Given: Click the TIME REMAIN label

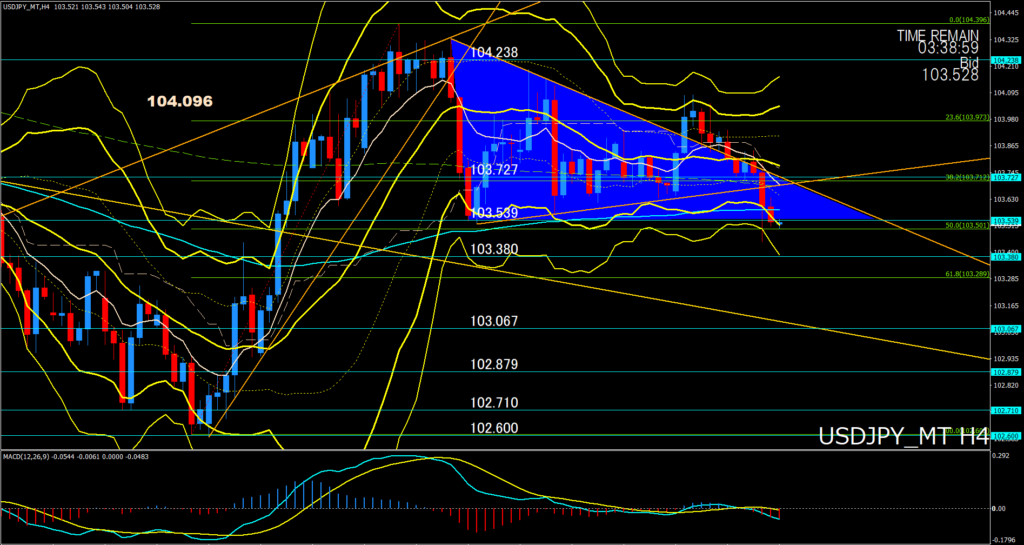Looking at the screenshot, I should 938,35.
